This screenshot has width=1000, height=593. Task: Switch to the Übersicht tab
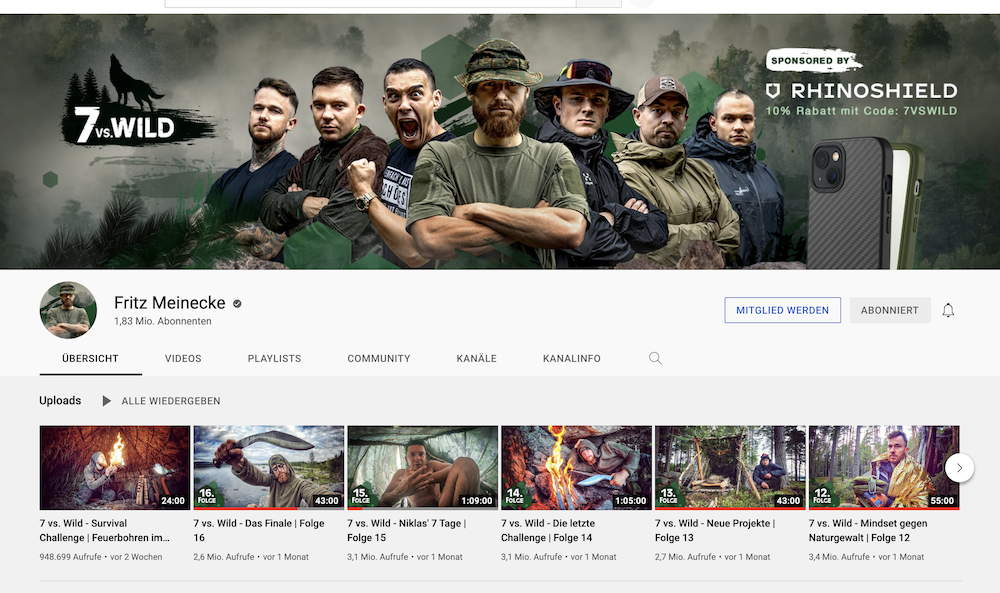91,358
